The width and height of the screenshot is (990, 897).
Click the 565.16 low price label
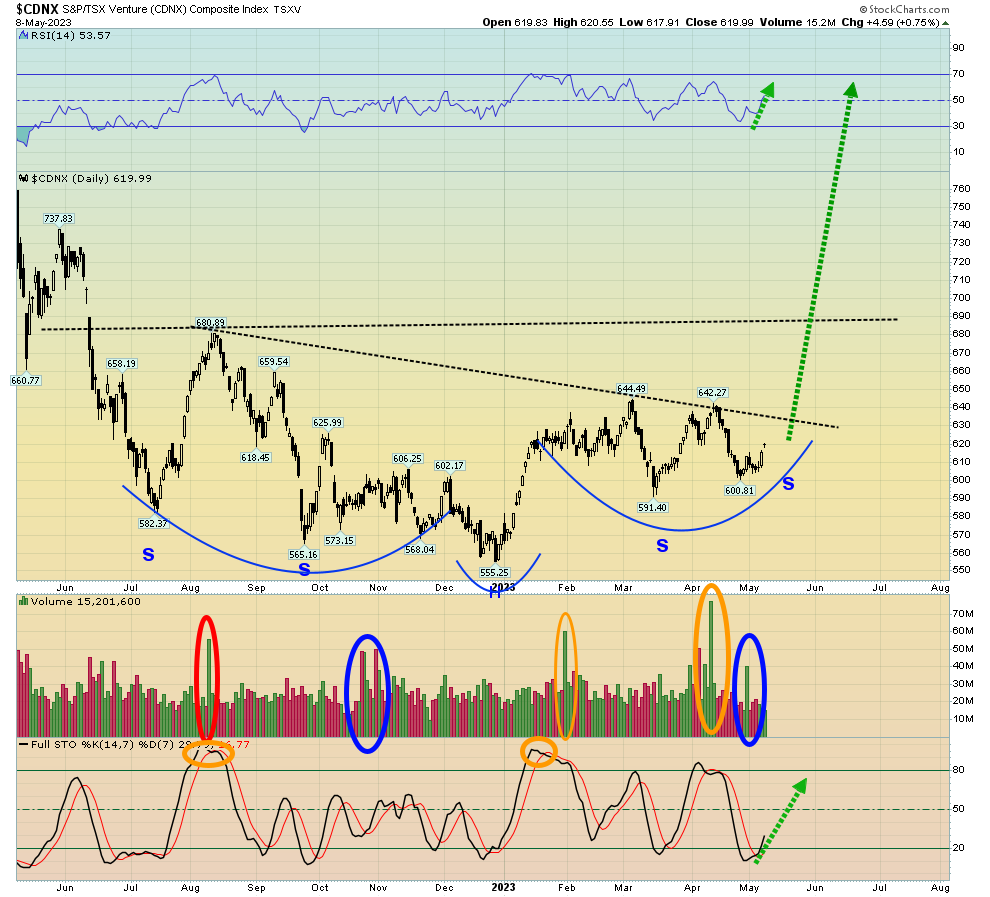tap(304, 555)
